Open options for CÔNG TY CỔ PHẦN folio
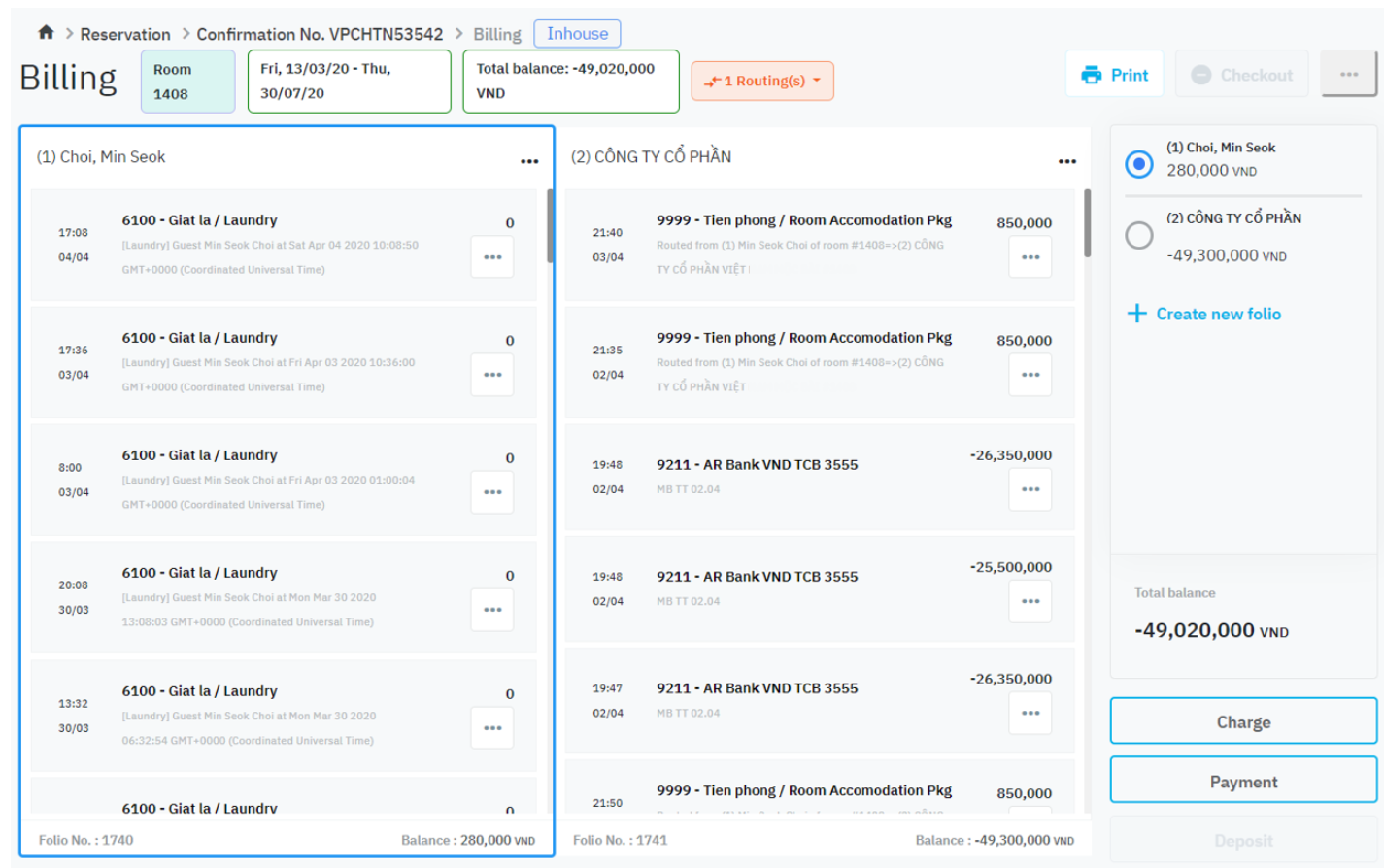This screenshot has height=868, width=1384. 1066,161
